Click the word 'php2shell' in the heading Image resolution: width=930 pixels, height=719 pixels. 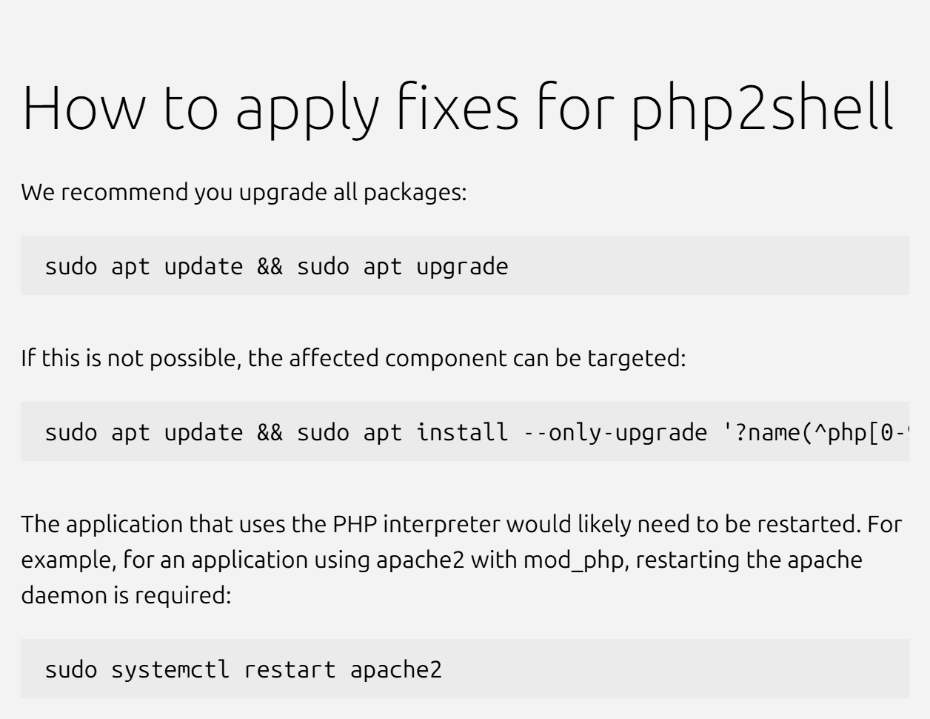tap(762, 110)
